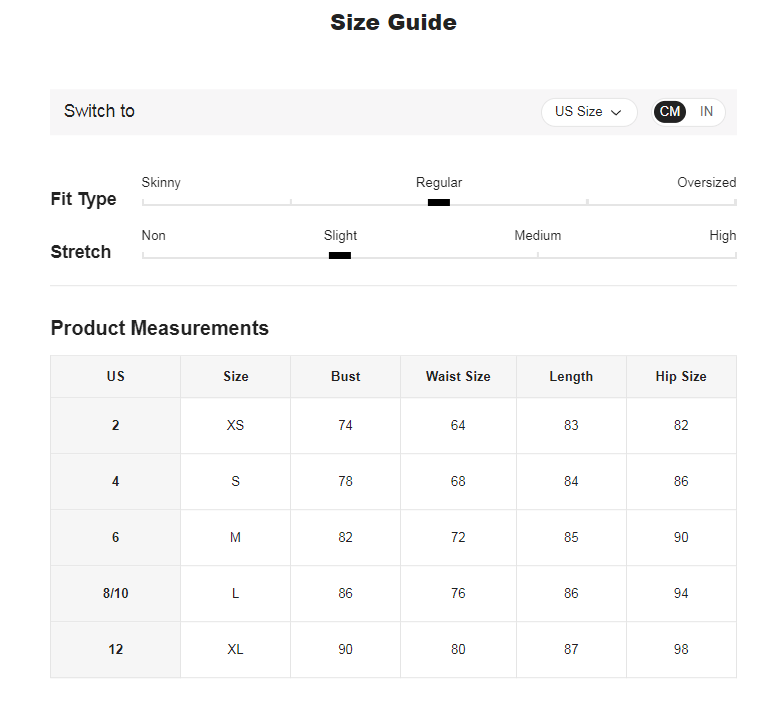Click the Size Guide heading
Screen dimensions: 780x721
coord(393,23)
